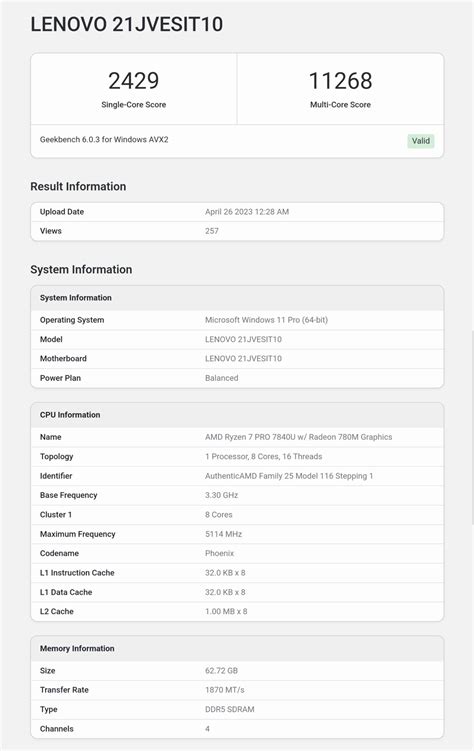Click the L1 Instruction Cache label
This screenshot has height=751, width=474.
pos(77,573)
